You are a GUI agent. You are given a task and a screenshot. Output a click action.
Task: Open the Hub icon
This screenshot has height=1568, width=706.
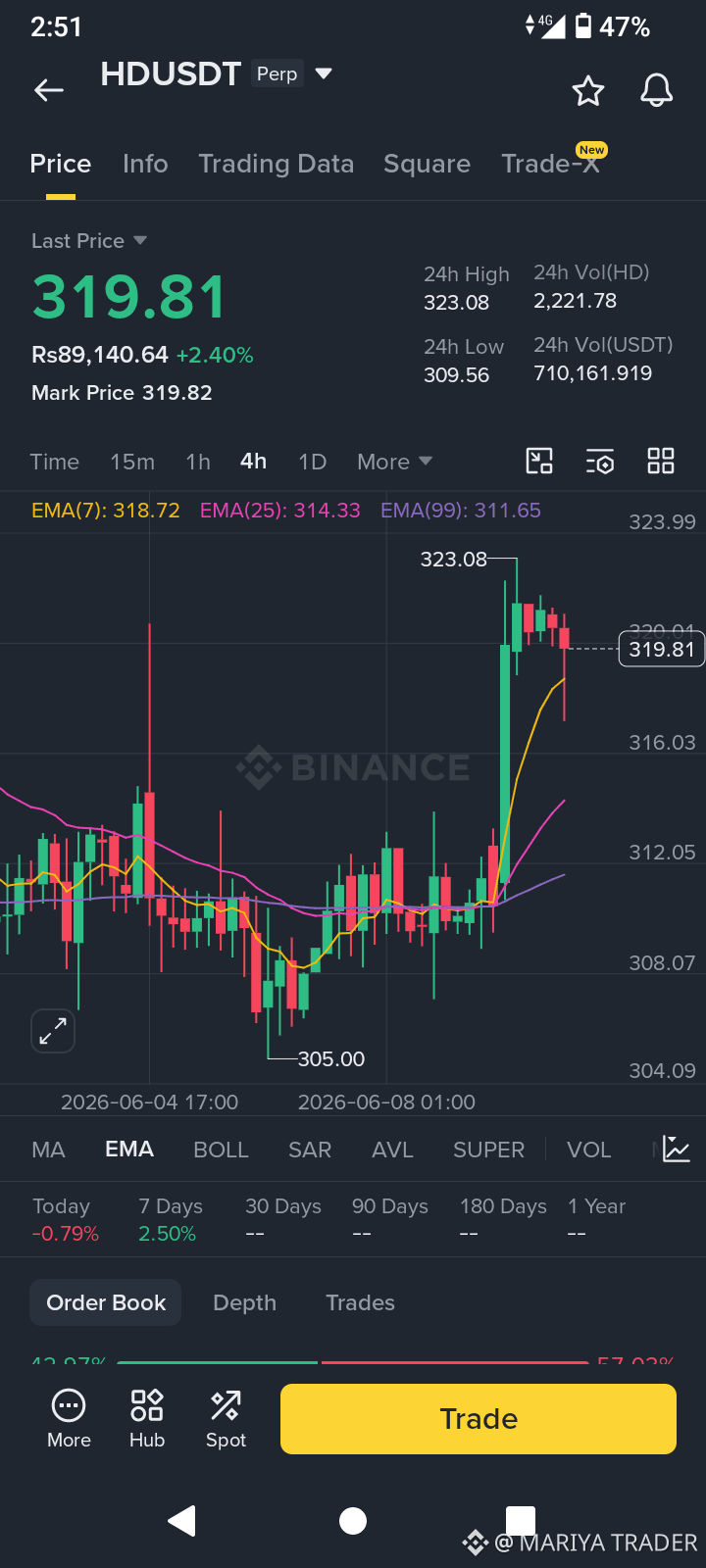click(x=147, y=1419)
